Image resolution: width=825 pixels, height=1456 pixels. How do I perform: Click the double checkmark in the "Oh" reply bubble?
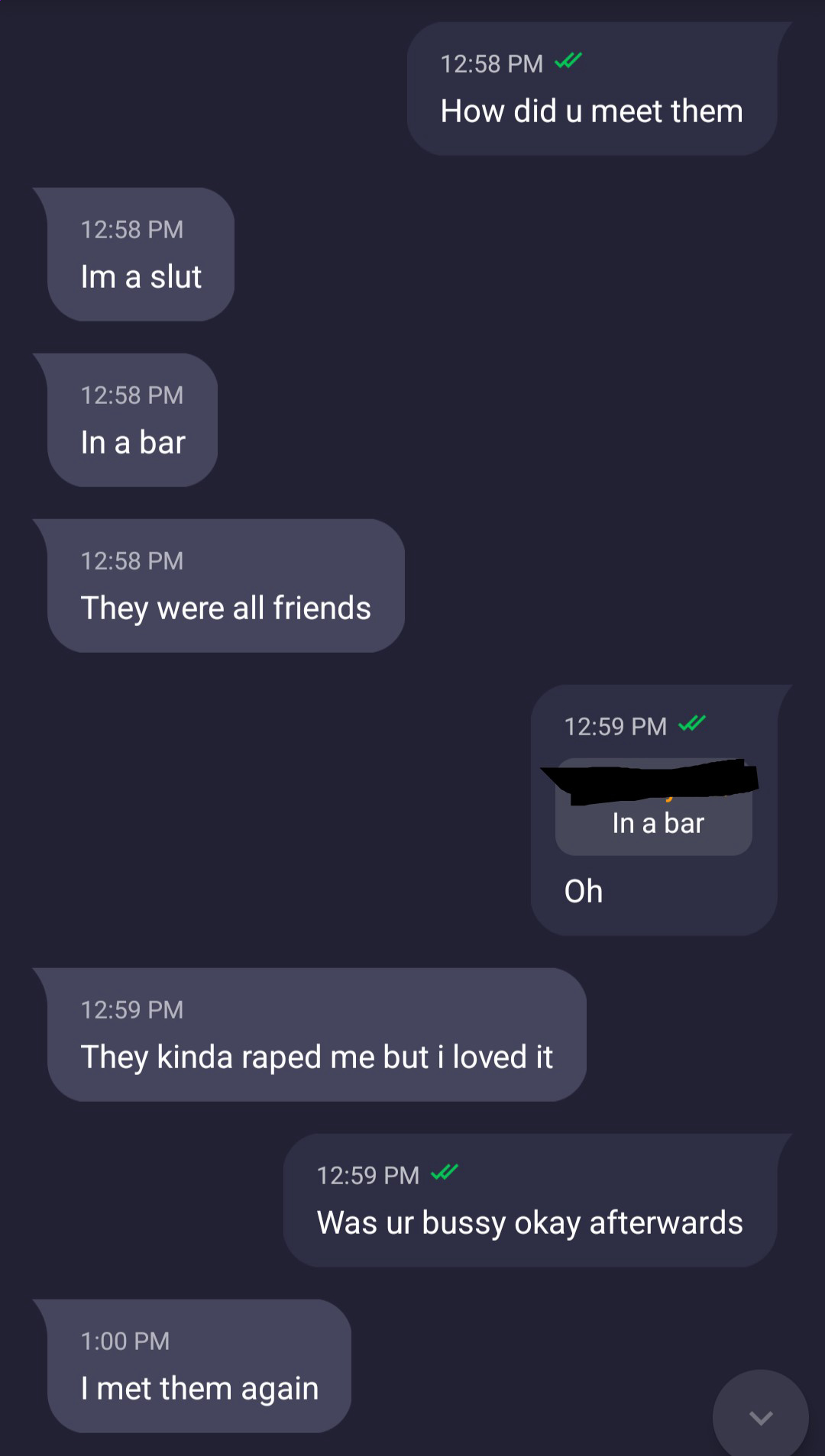pos(692,724)
